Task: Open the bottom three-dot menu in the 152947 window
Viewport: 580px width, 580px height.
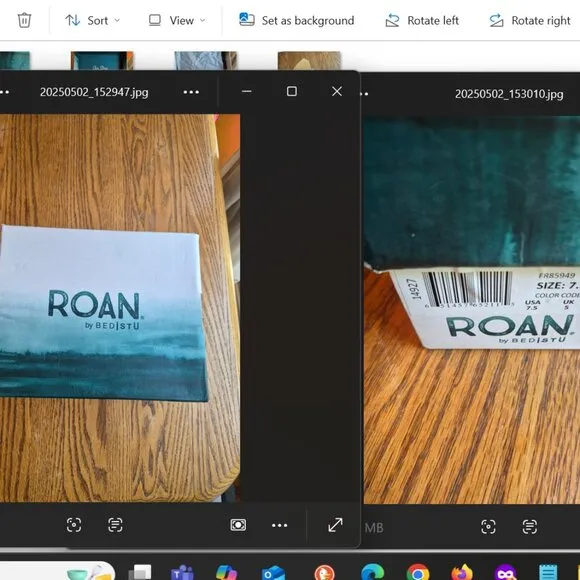Action: tap(279, 525)
